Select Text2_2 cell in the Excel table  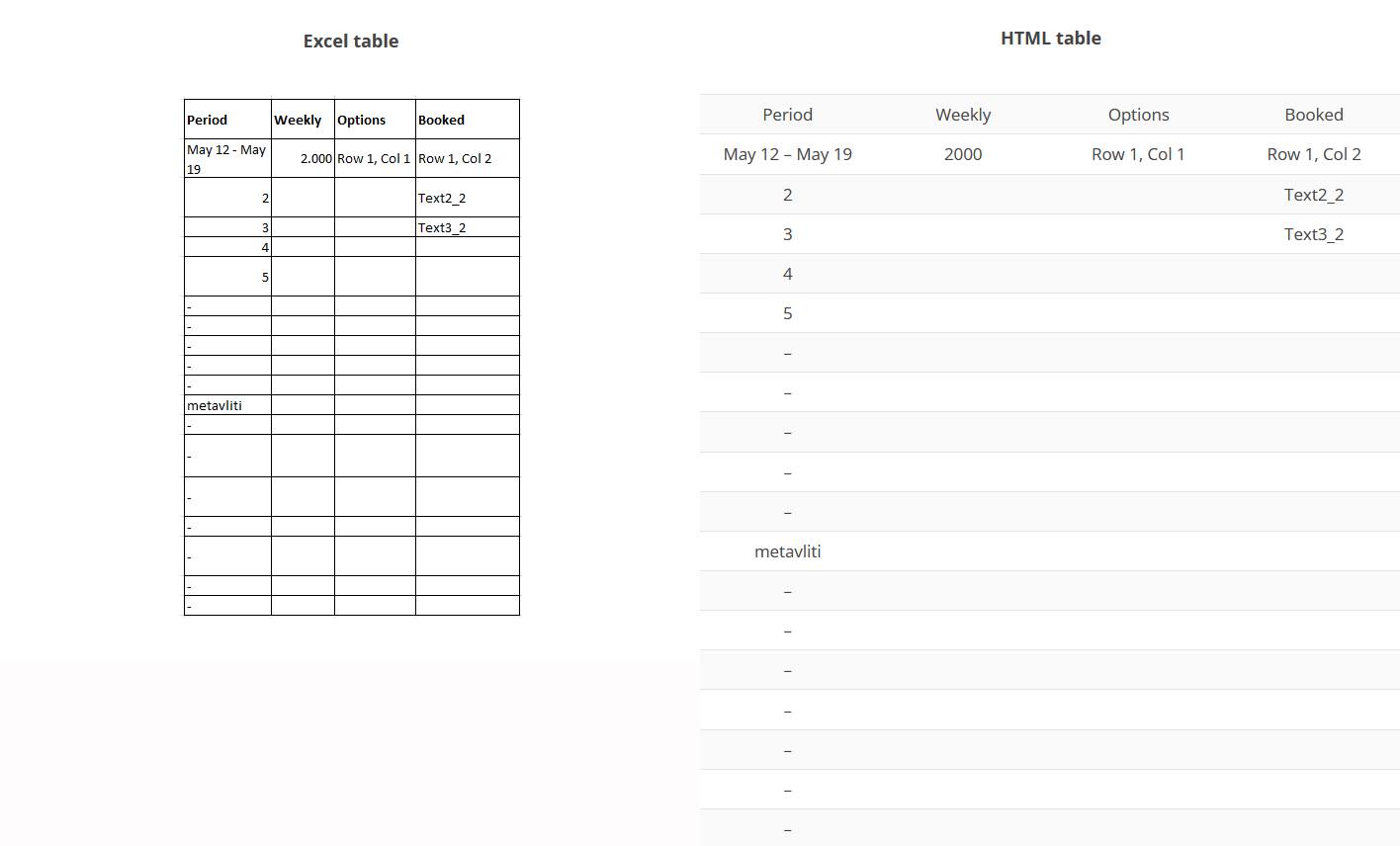pyautogui.click(x=467, y=198)
